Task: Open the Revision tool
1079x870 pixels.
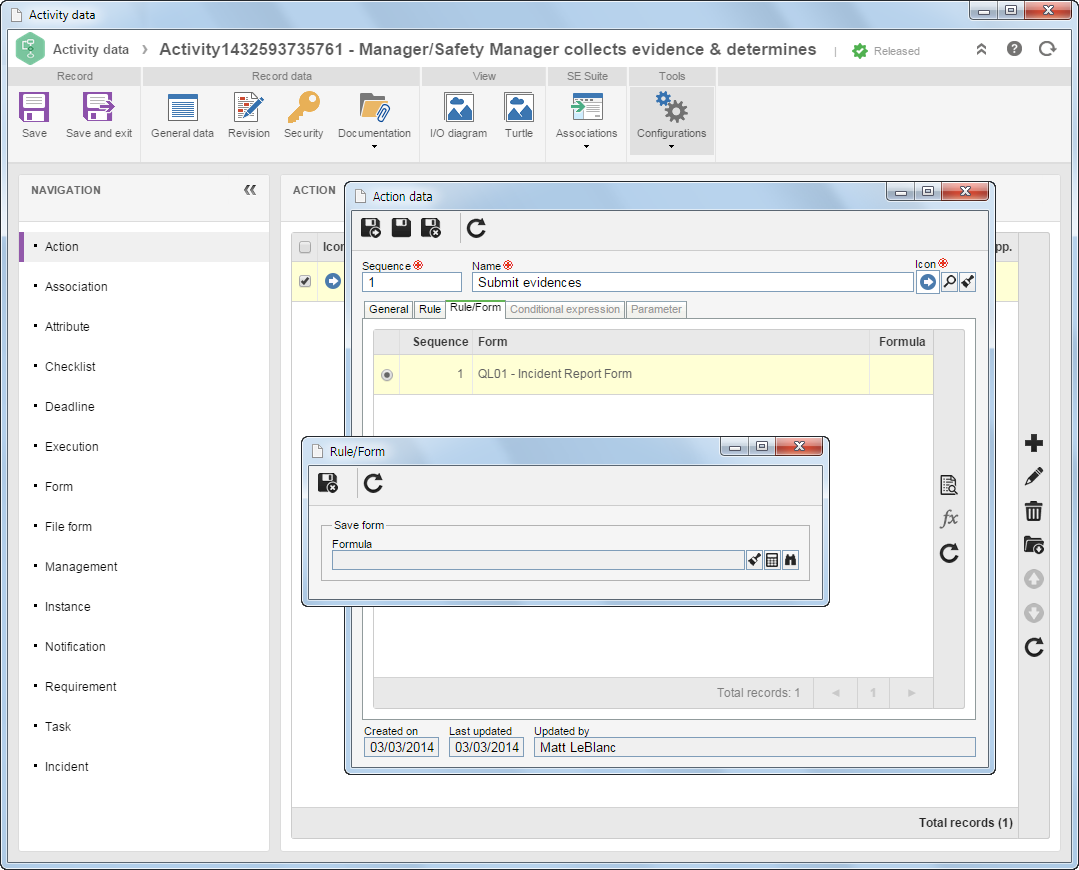Action: 248,115
